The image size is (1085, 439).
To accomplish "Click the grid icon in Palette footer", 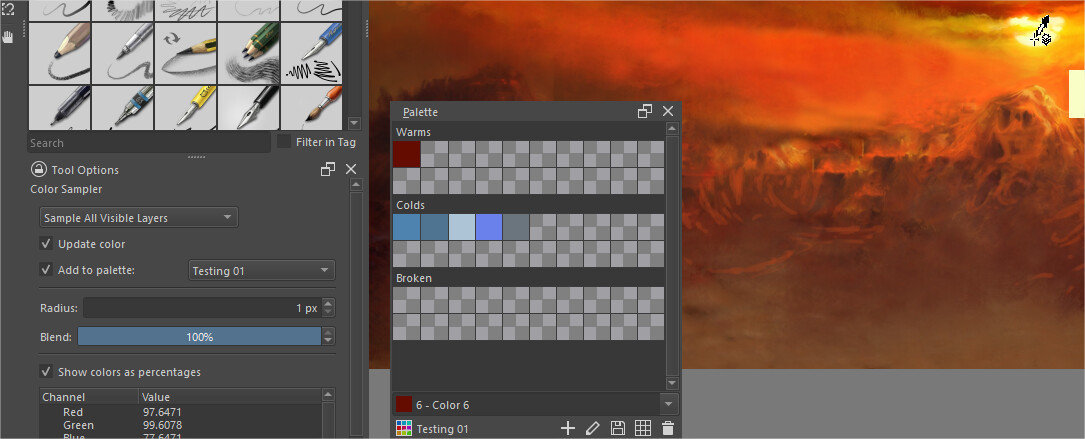I will (x=643, y=428).
